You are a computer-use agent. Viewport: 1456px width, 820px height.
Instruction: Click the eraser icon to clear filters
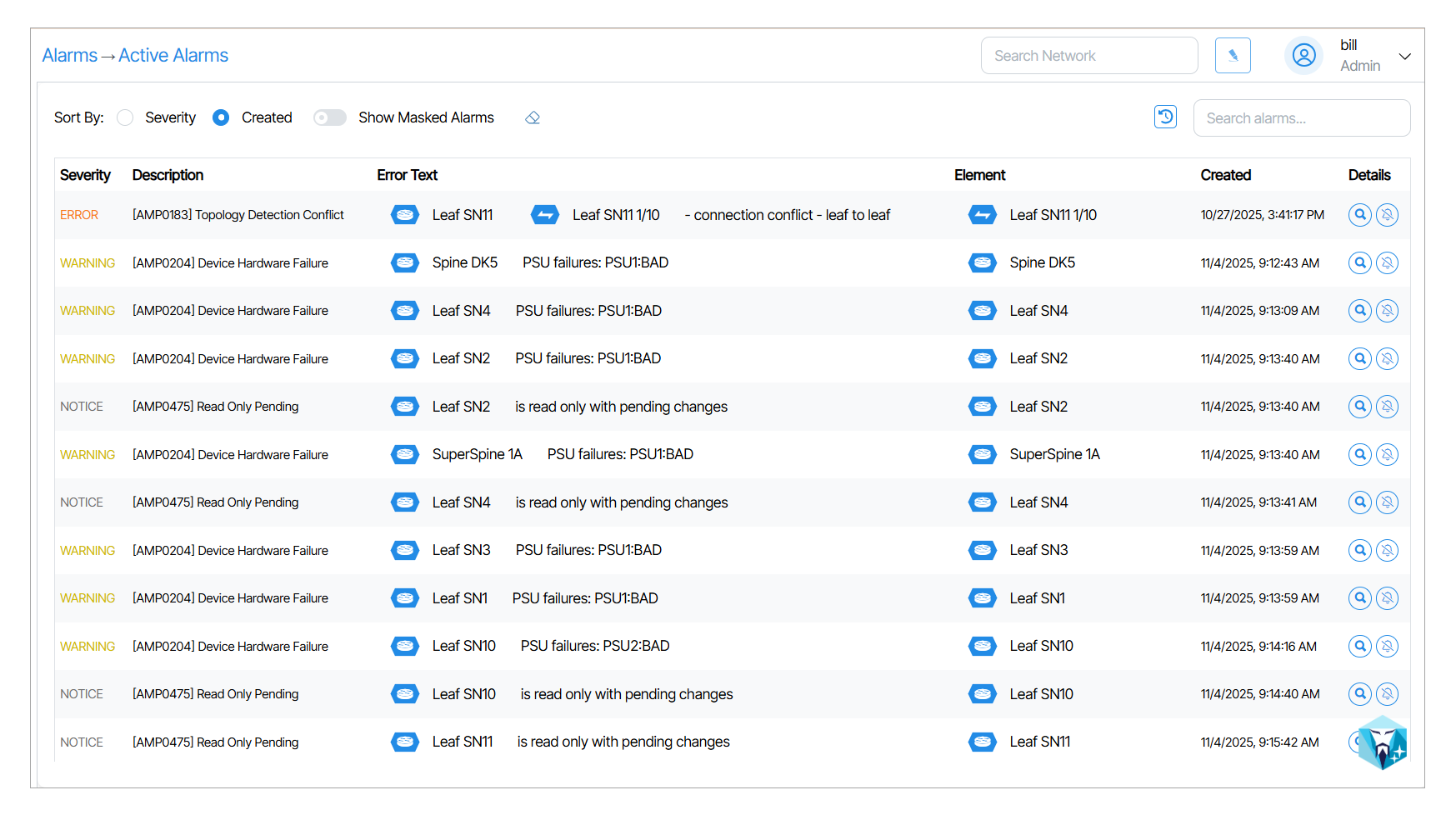coord(533,118)
